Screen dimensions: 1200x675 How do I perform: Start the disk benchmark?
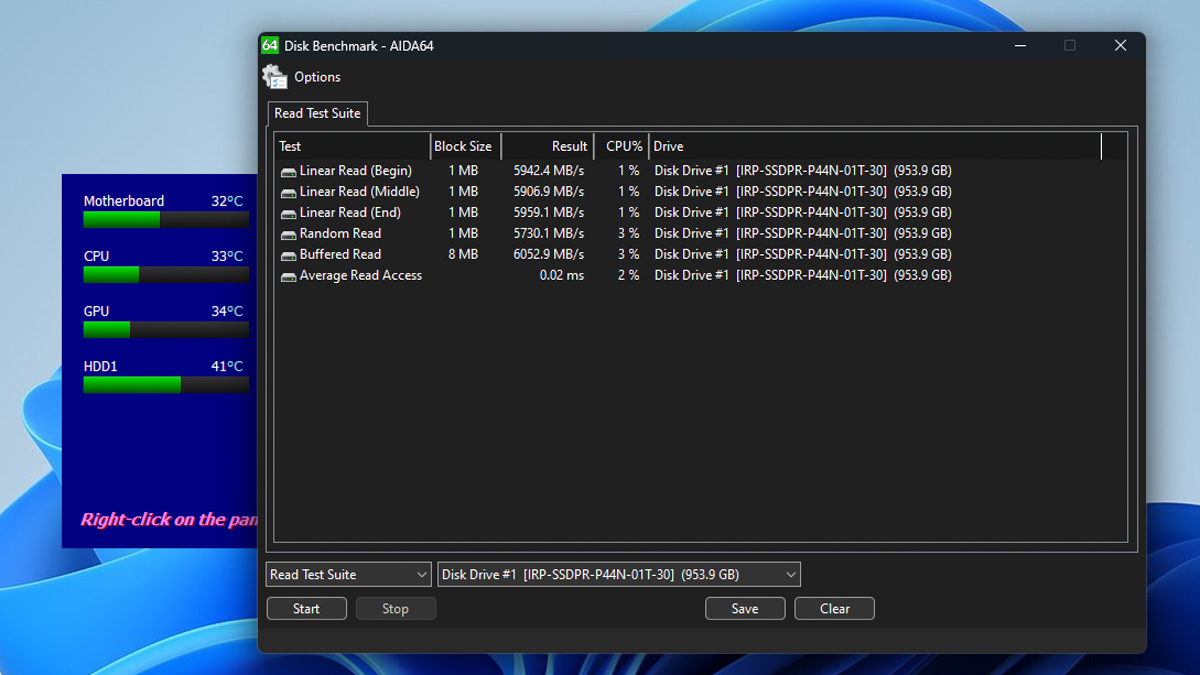click(307, 608)
